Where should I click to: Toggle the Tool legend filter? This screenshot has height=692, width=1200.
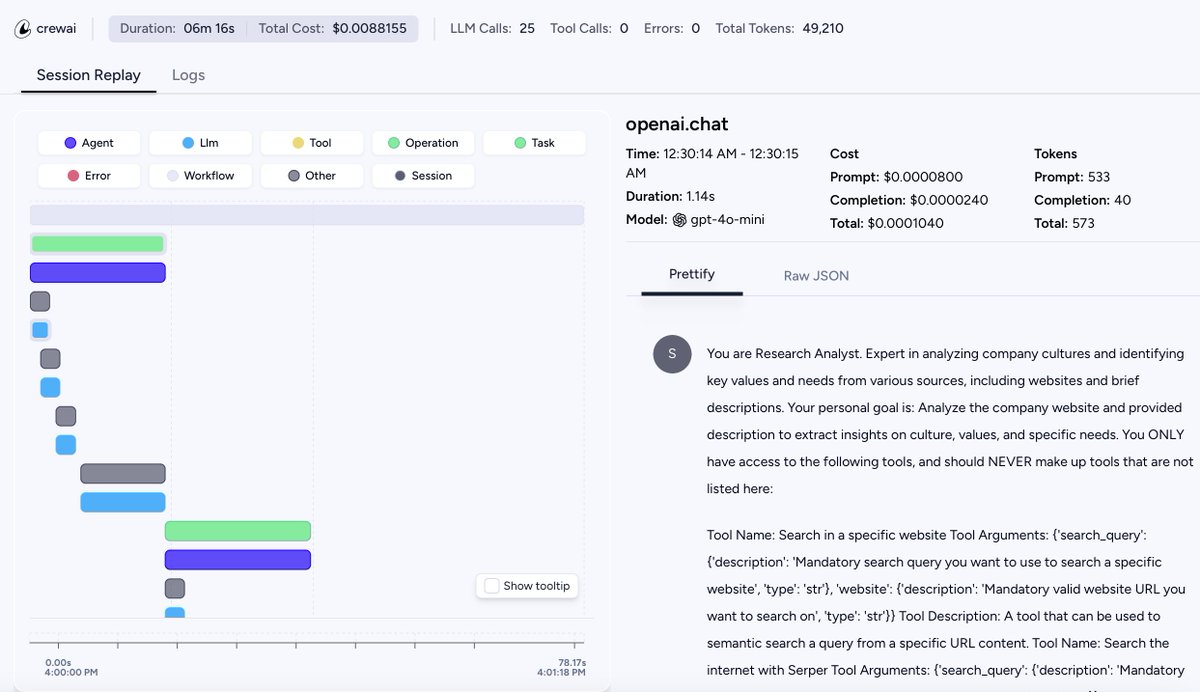pyautogui.click(x=311, y=143)
